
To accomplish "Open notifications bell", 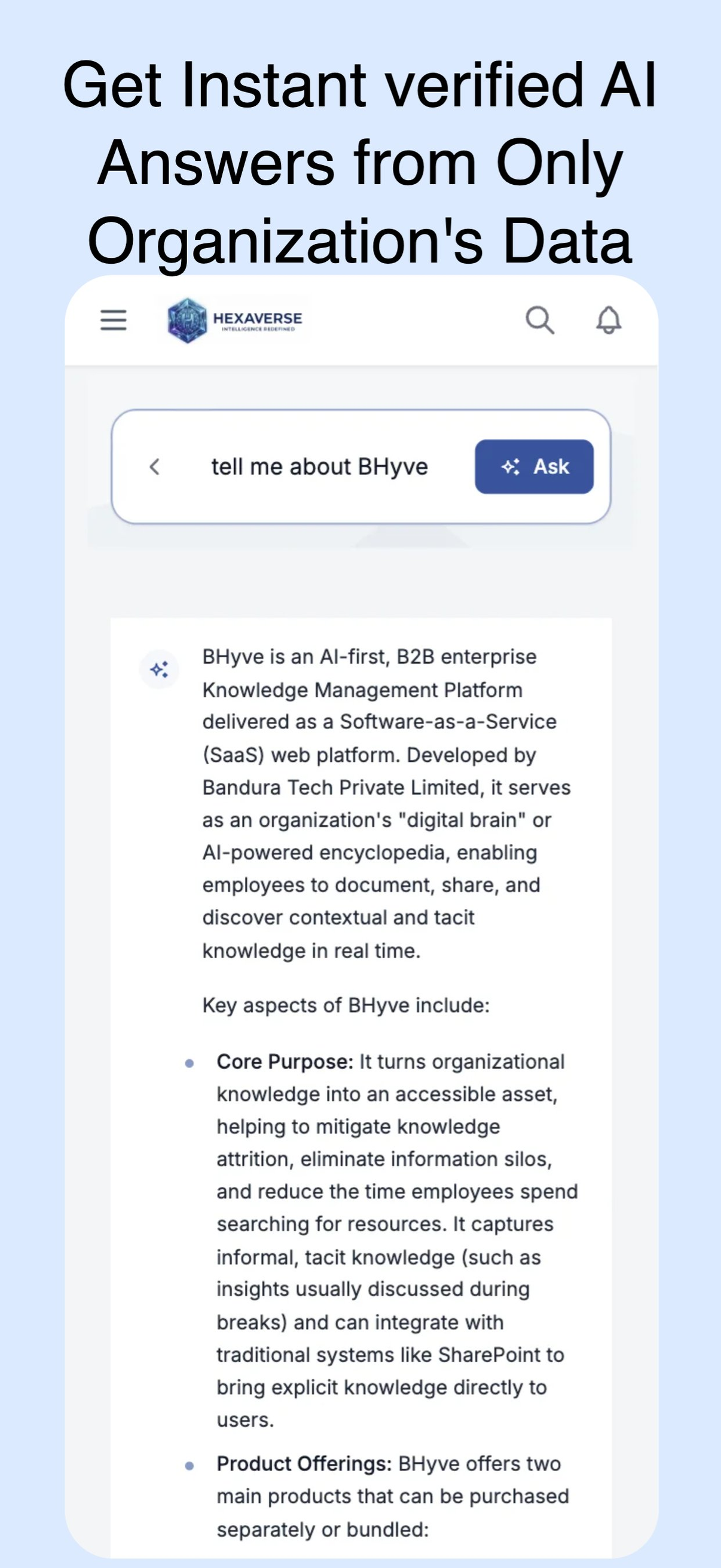I will click(x=609, y=320).
